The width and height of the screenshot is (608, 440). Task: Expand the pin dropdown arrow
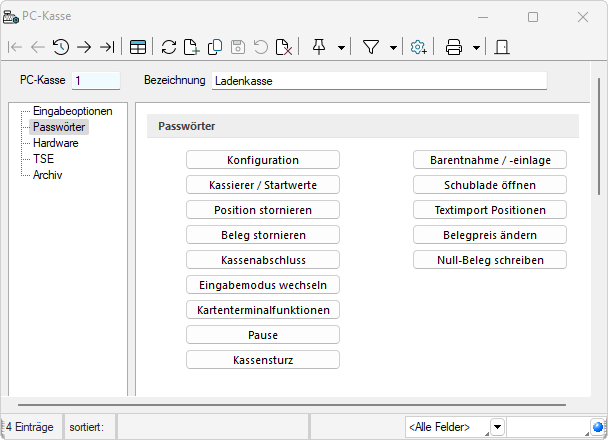click(341, 48)
